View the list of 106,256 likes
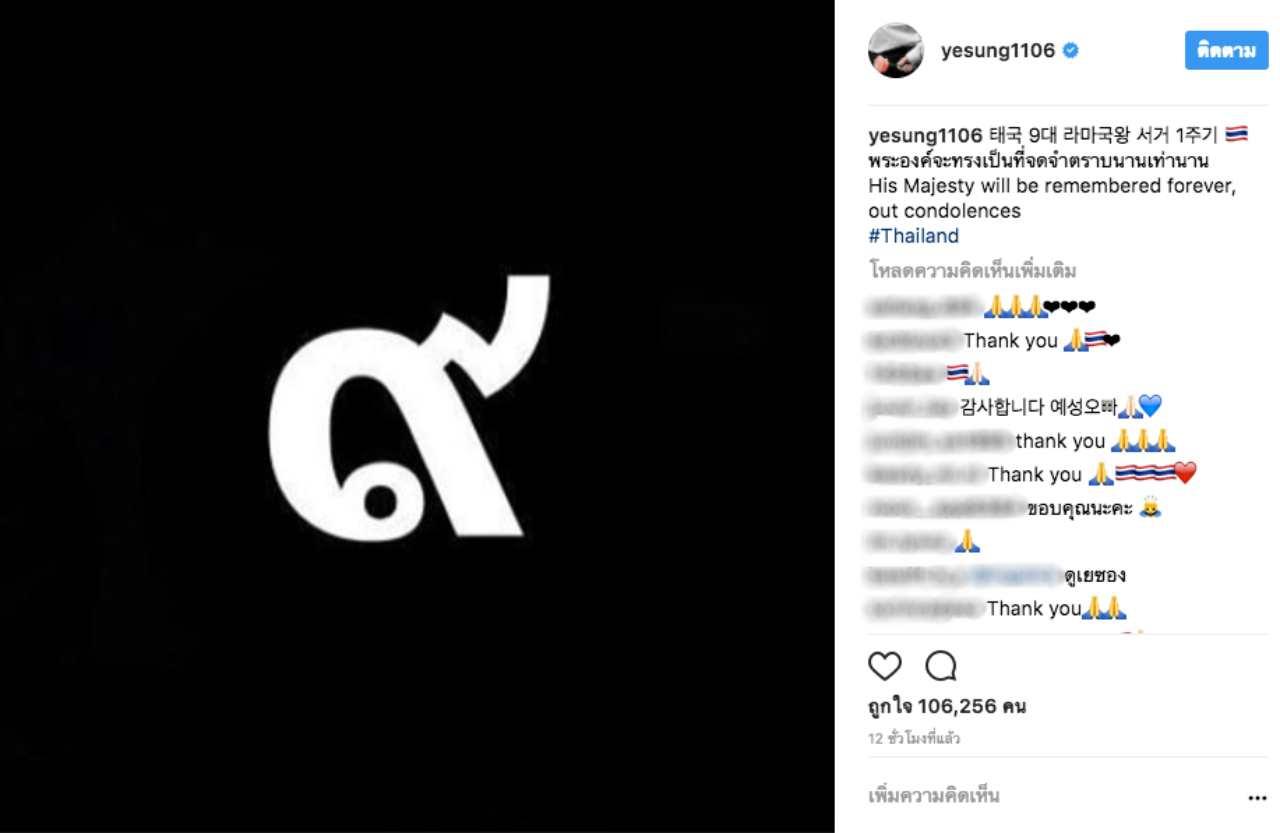The image size is (1280, 833). pos(946,706)
